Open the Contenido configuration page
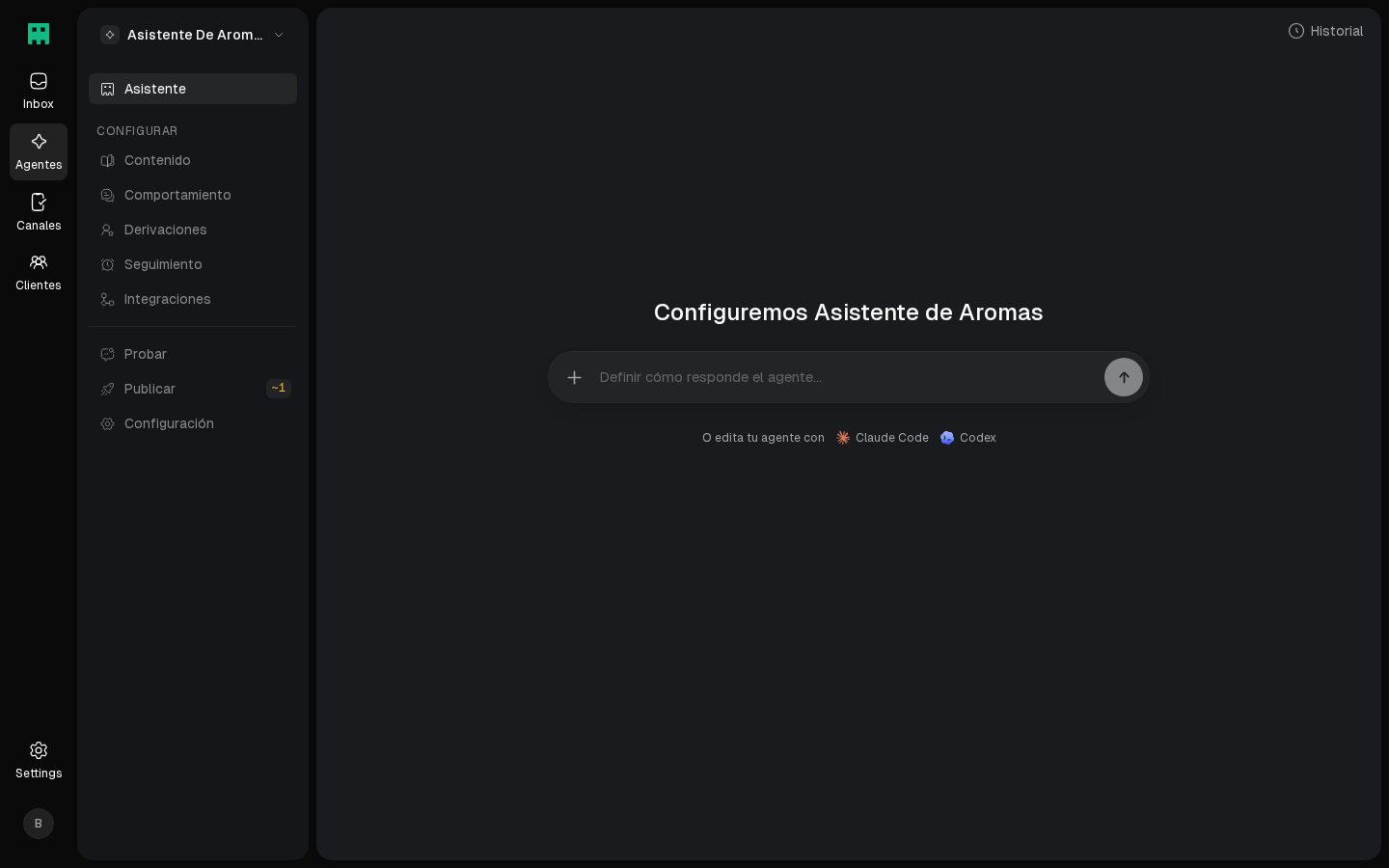The image size is (1389, 868). (193, 160)
